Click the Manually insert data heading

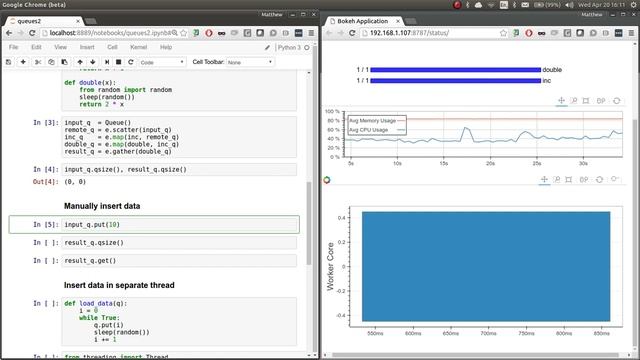tap(102, 206)
